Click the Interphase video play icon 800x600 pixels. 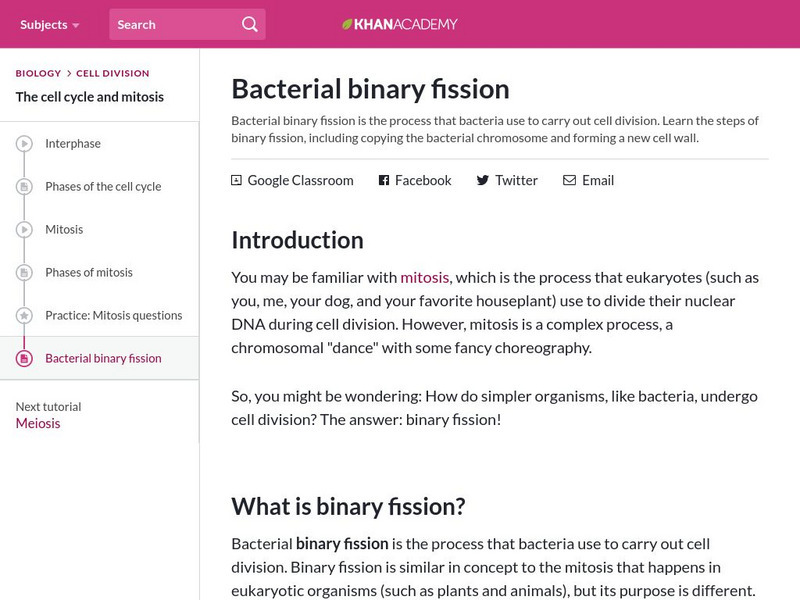coord(25,144)
